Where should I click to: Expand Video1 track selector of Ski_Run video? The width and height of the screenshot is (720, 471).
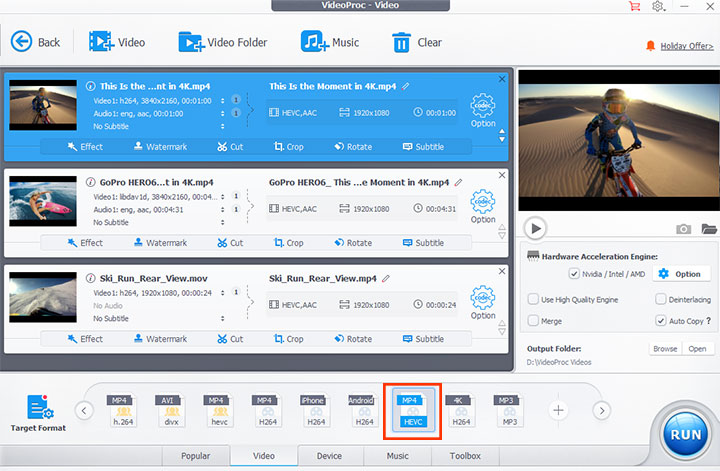pos(223,292)
